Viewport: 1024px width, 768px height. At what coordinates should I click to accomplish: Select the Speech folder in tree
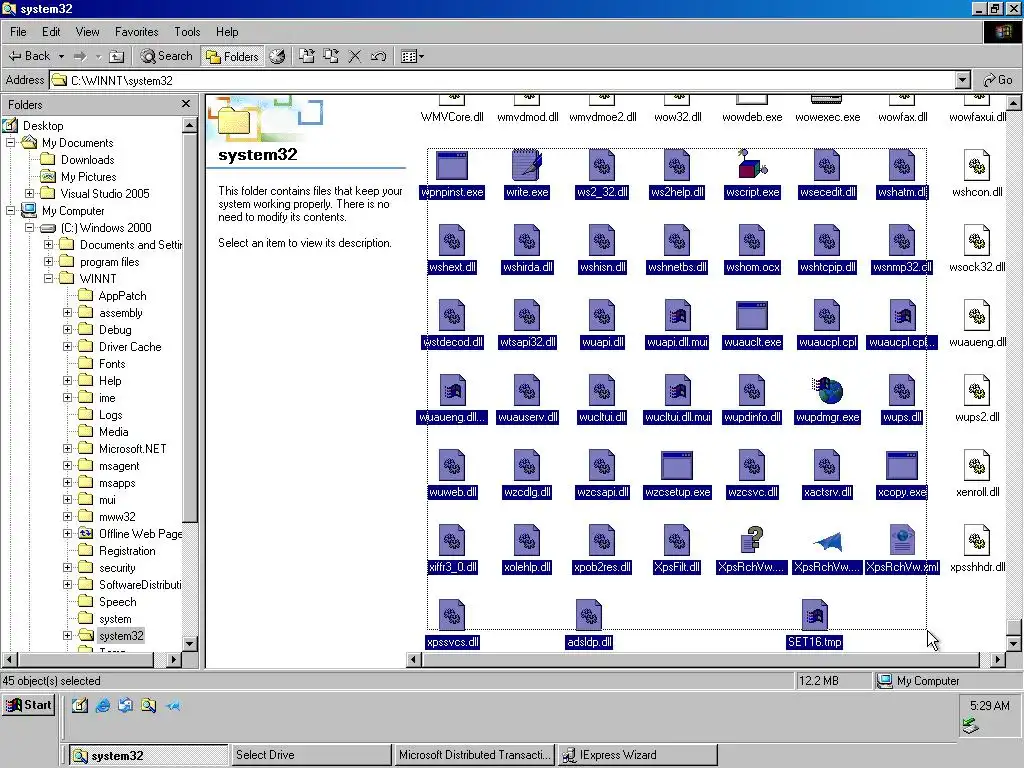point(118,601)
